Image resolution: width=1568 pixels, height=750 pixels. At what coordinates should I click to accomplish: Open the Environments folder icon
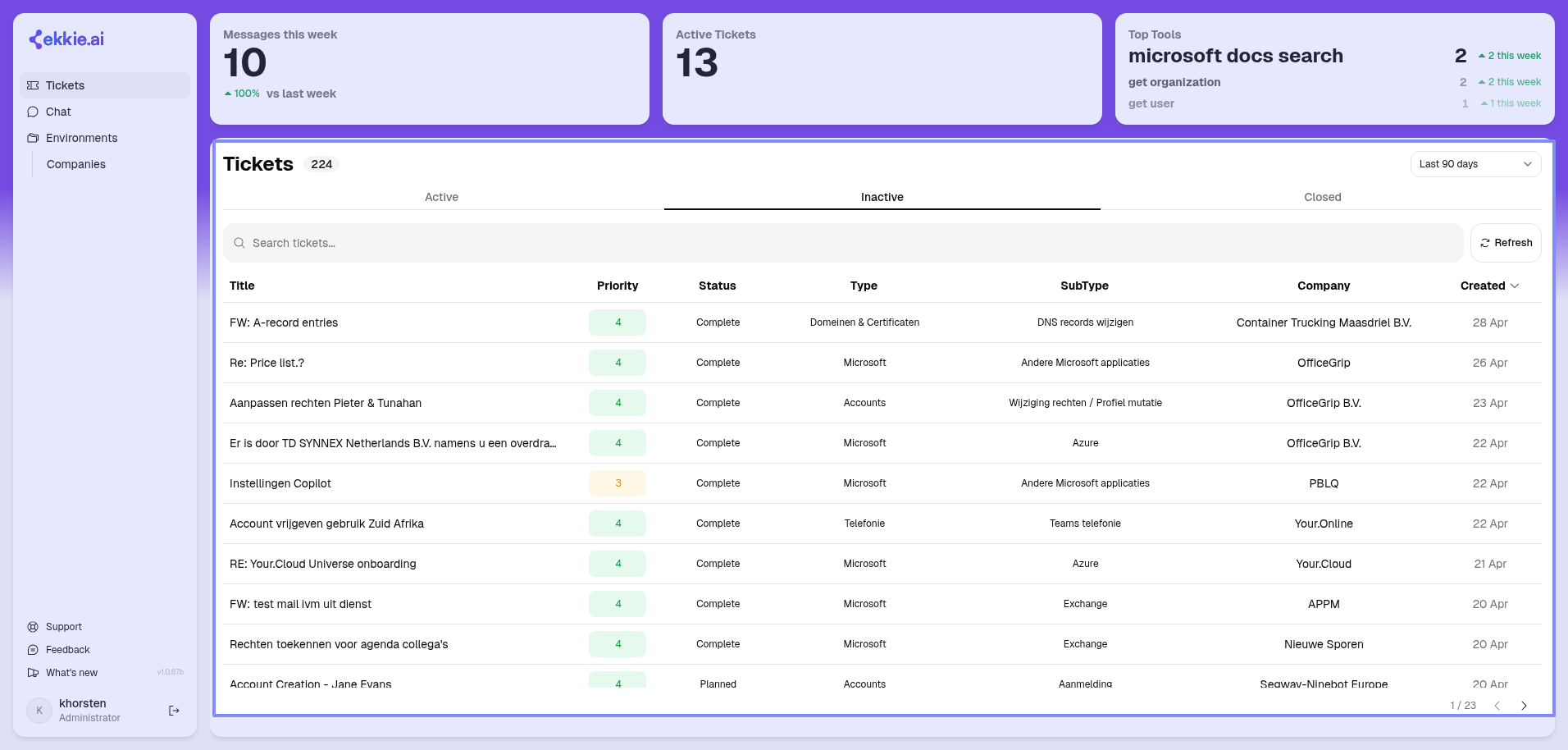pos(33,138)
